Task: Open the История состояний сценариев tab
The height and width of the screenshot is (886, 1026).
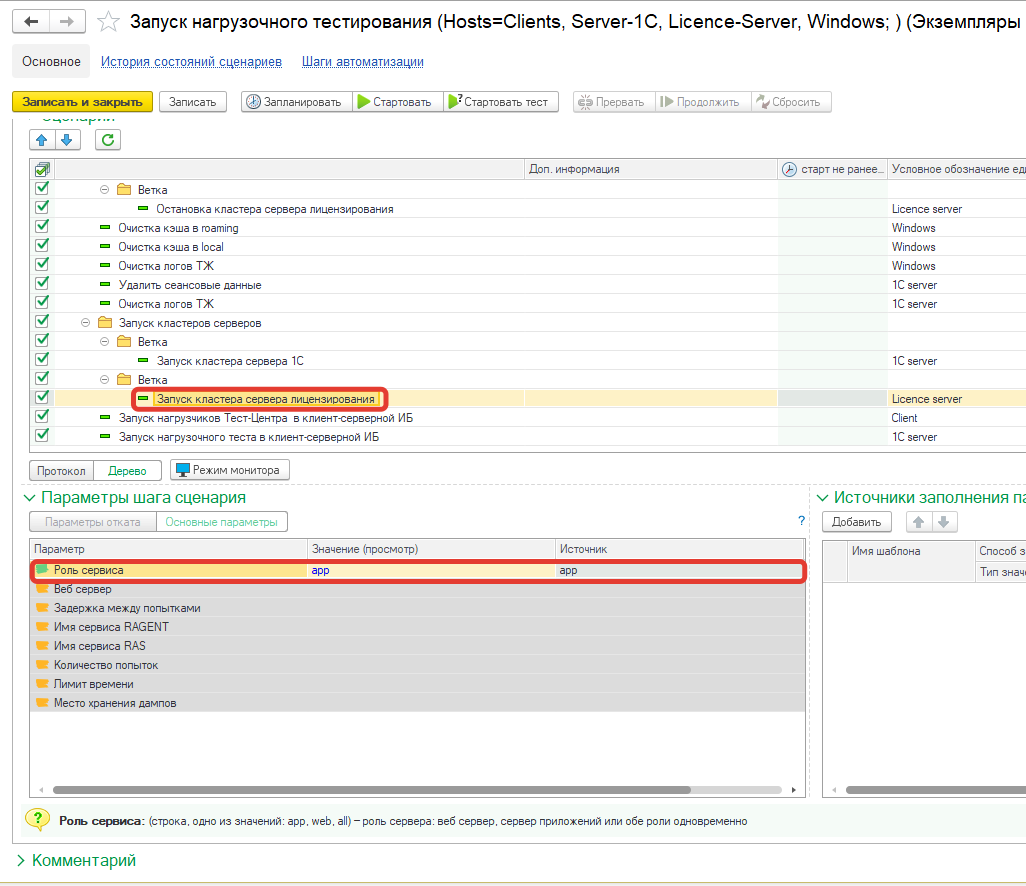Action: tap(191, 62)
